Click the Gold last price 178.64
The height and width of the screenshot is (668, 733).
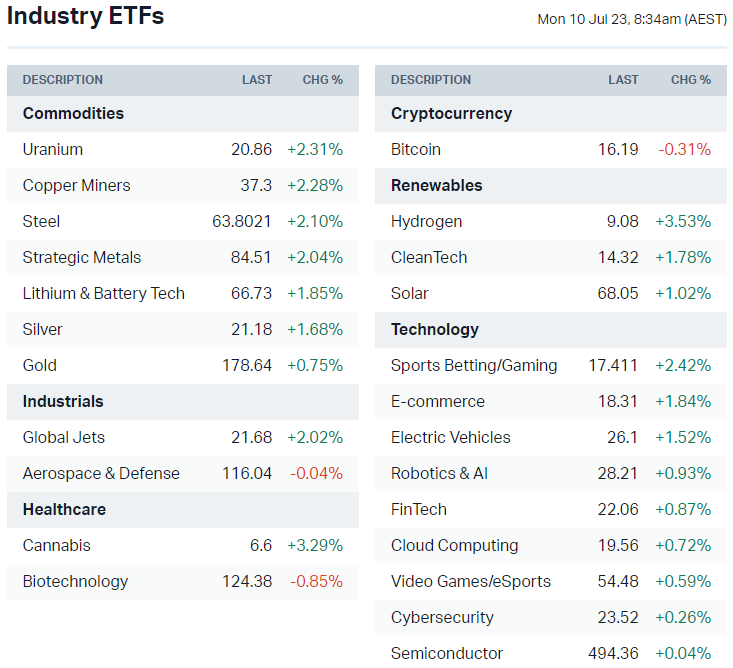click(247, 366)
